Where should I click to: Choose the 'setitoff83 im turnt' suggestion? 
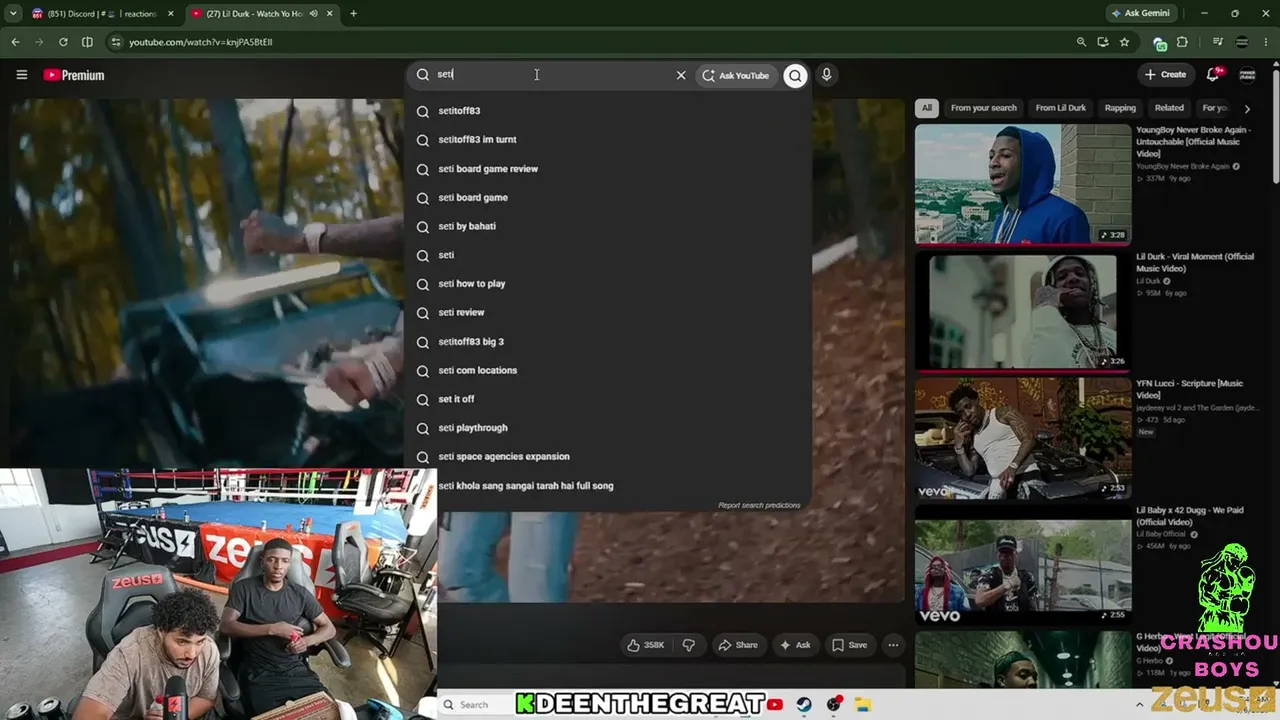pos(608,140)
